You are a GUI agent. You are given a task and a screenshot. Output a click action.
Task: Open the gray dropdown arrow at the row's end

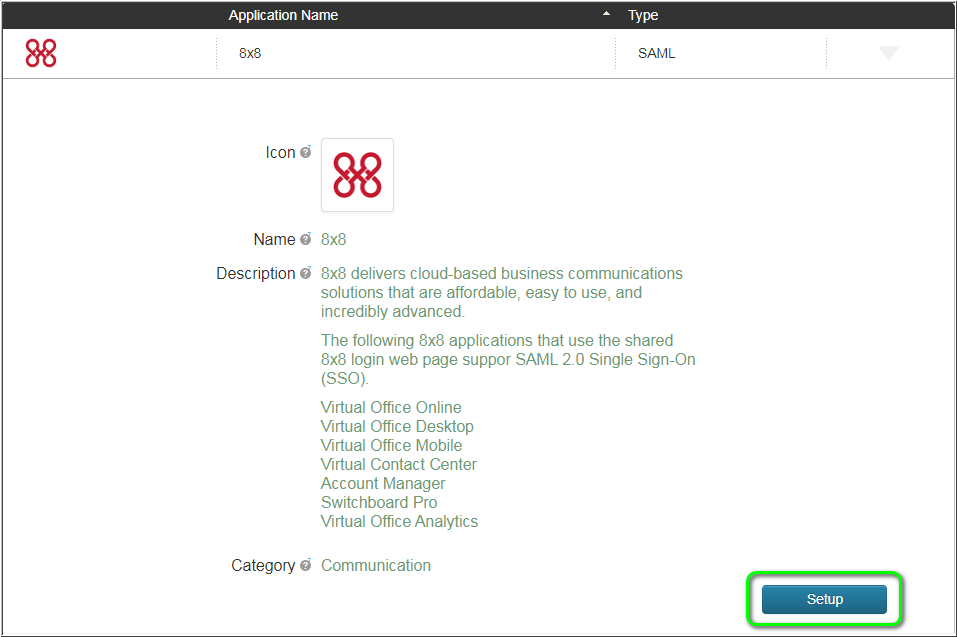(889, 53)
